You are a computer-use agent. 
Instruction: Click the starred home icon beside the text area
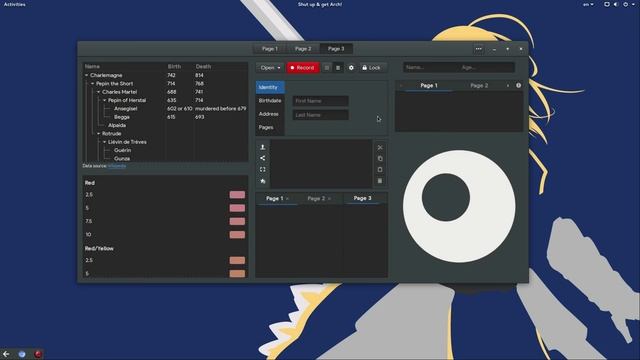tap(262, 181)
